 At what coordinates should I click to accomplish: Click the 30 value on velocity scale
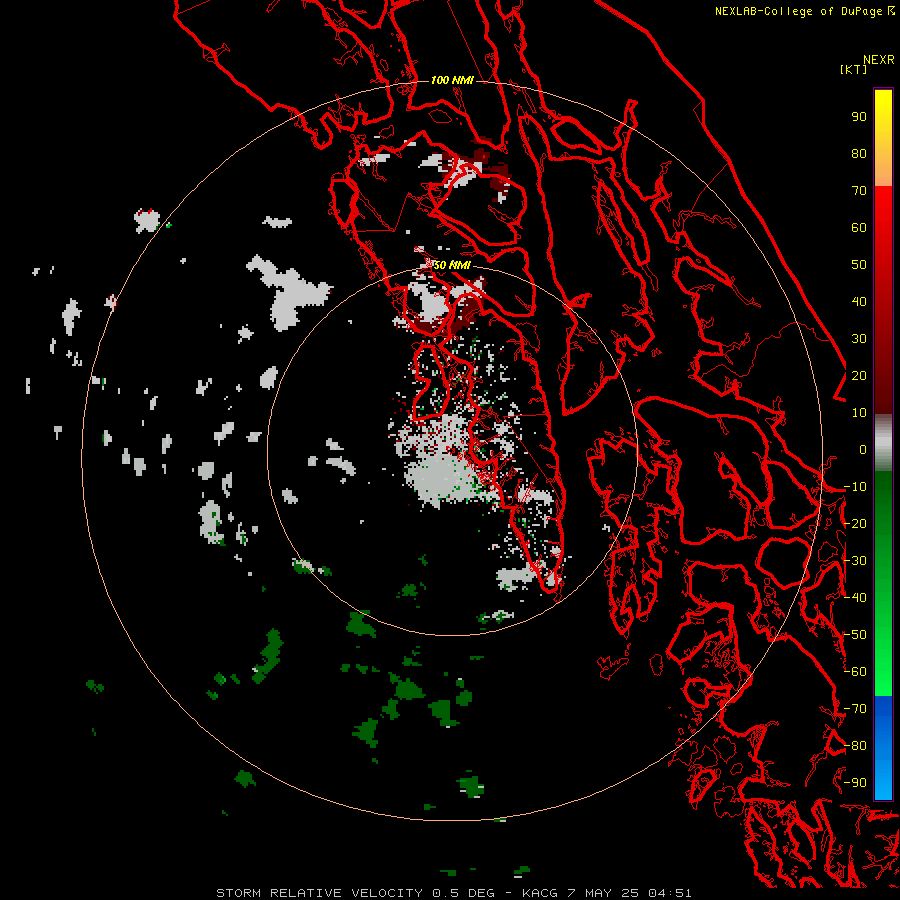pyautogui.click(x=859, y=339)
